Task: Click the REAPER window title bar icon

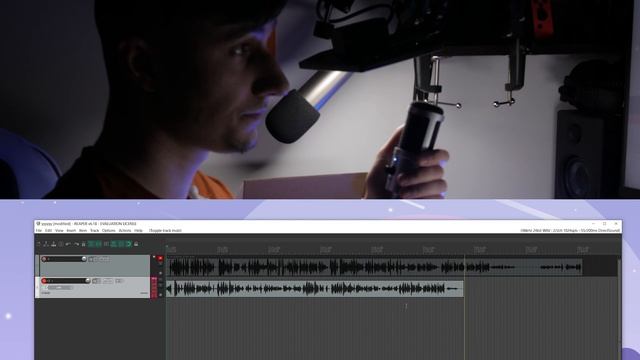Action: point(38,224)
